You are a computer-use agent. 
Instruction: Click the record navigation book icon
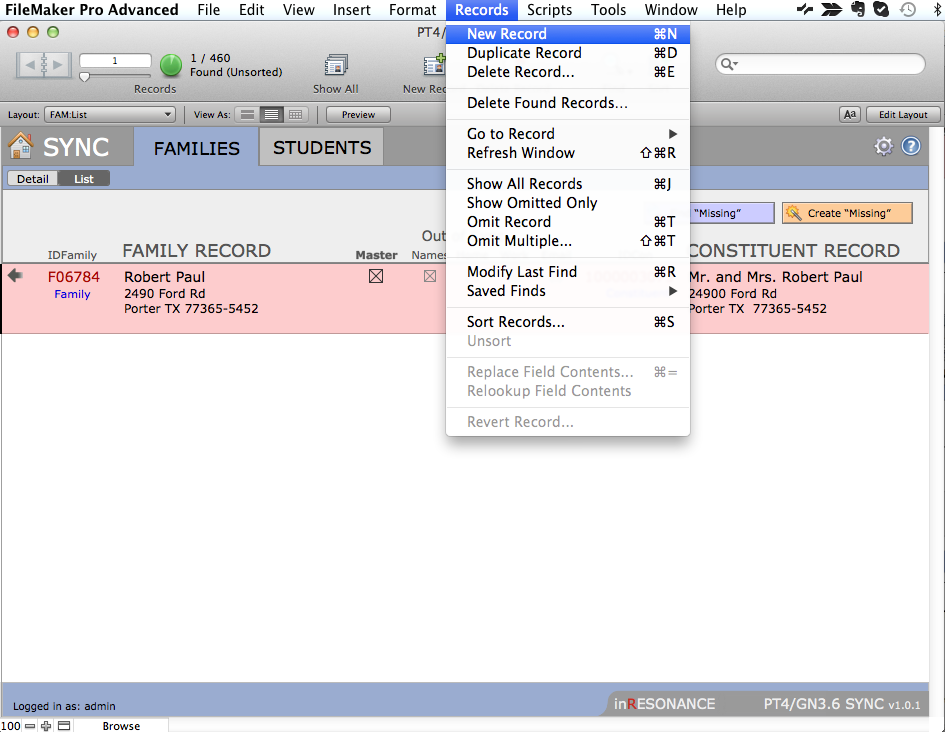43,64
